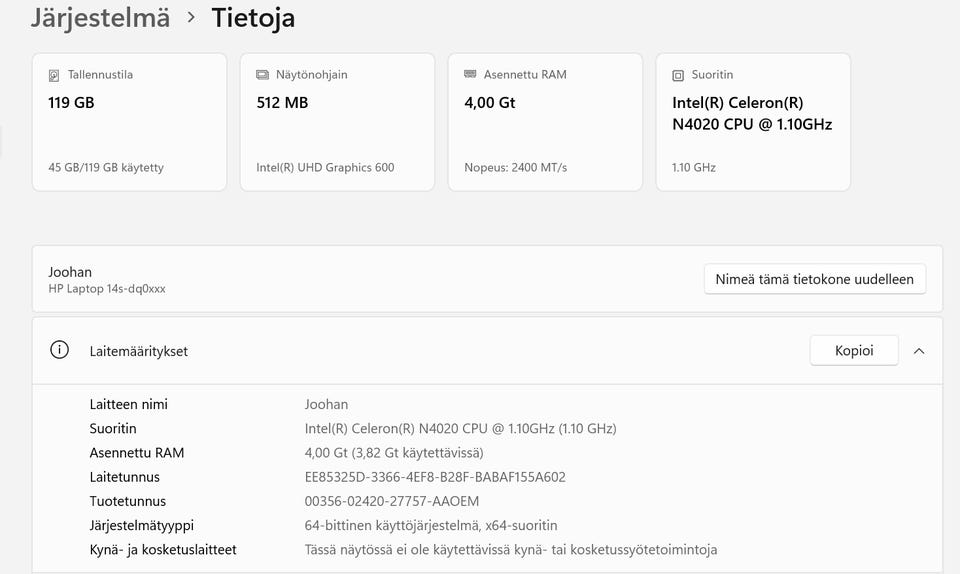This screenshot has width=960, height=574.
Task: Open the Asennettu RAM tile
Action: (x=545, y=122)
